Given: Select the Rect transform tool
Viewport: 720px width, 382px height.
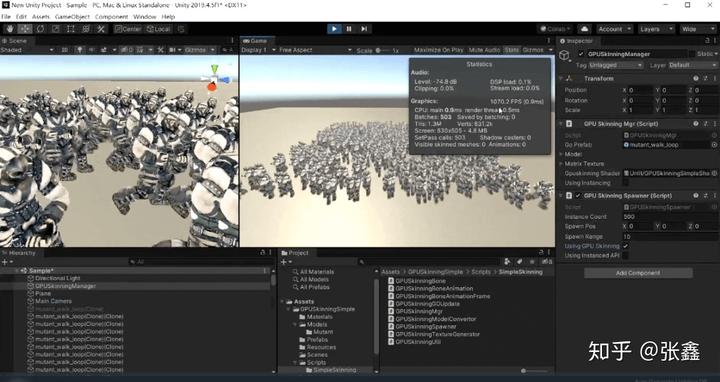Looking at the screenshot, I should pos(71,29).
